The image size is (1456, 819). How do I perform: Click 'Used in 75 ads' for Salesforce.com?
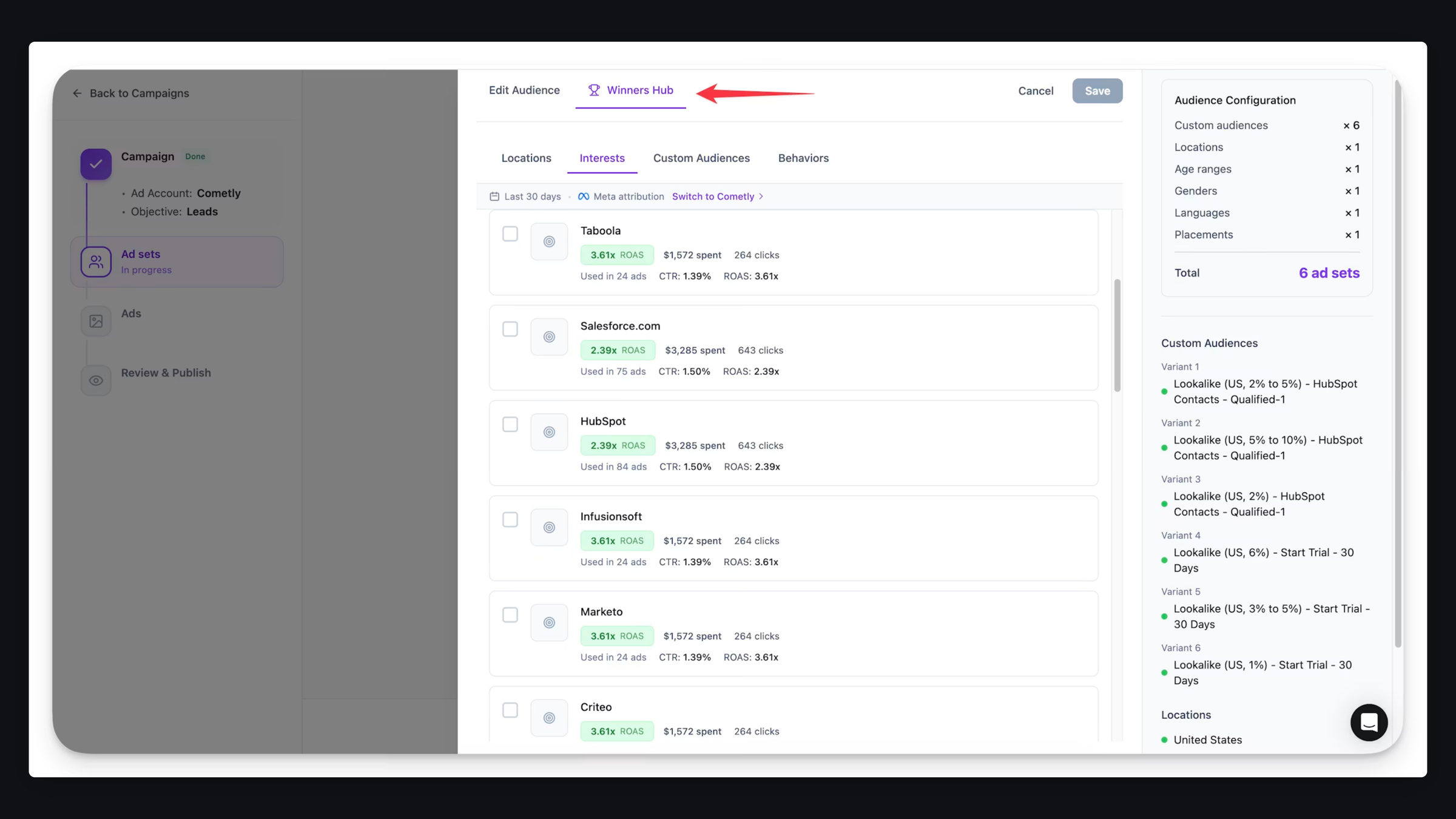(613, 371)
